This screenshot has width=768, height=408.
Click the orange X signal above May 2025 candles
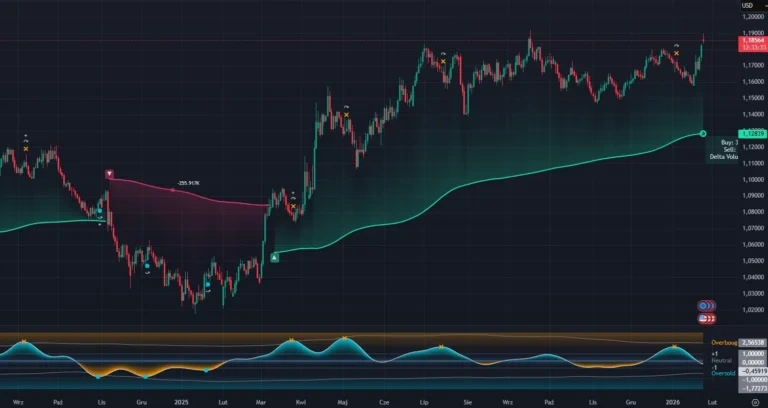point(346,115)
